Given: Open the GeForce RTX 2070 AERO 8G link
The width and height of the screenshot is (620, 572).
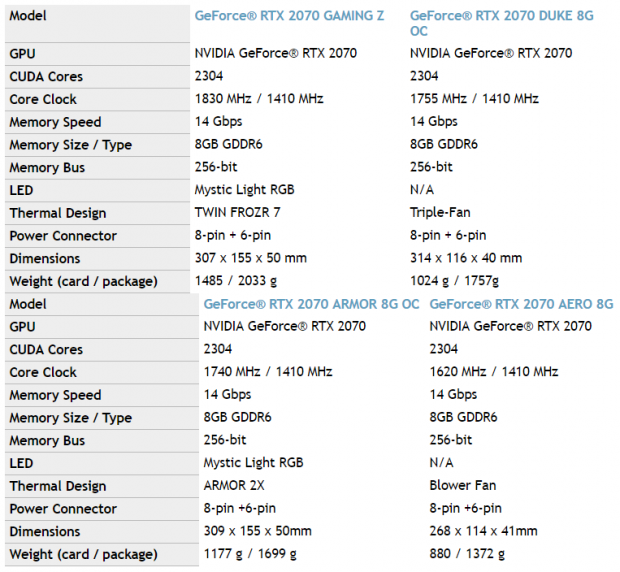Looking at the screenshot, I should 521,304.
